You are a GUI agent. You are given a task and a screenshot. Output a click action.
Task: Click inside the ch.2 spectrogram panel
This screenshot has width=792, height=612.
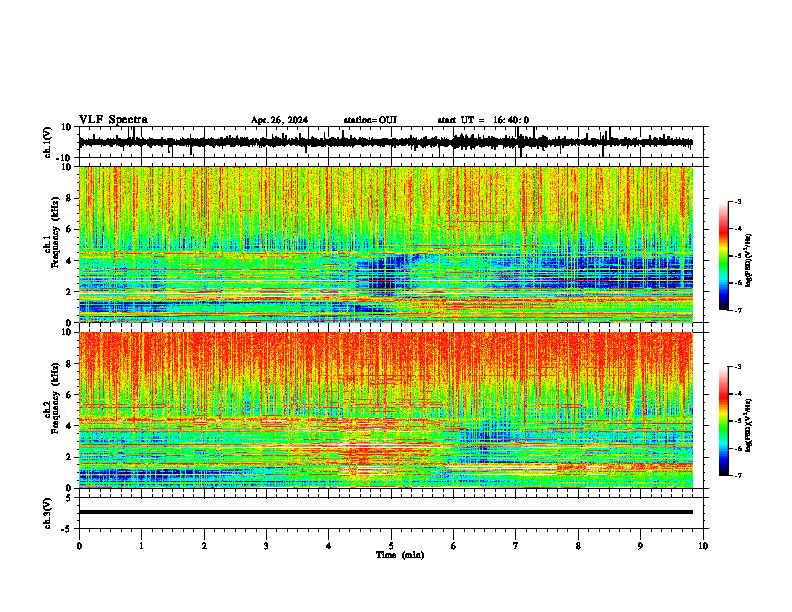(386, 410)
